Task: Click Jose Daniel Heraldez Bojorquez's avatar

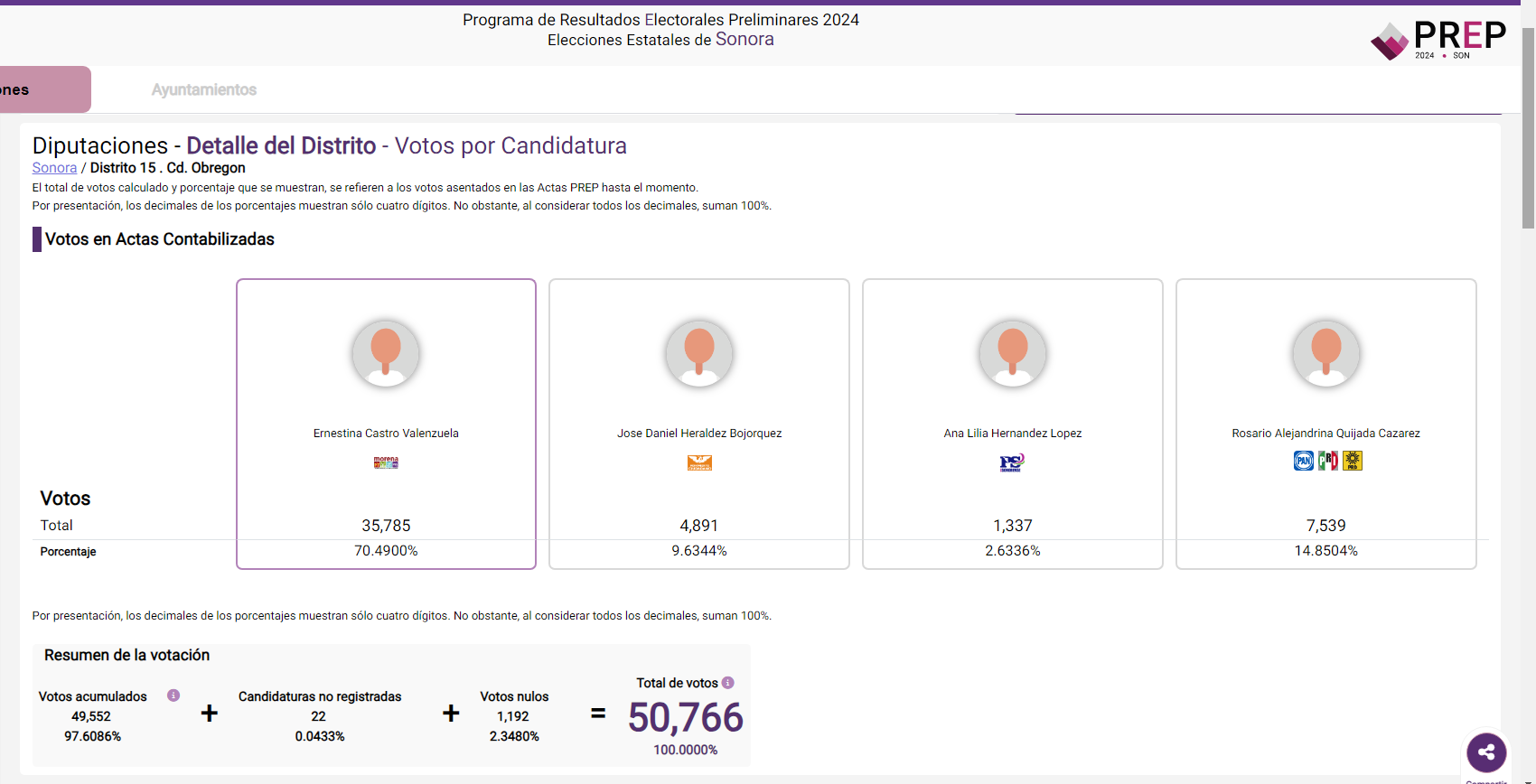Action: pos(699,353)
